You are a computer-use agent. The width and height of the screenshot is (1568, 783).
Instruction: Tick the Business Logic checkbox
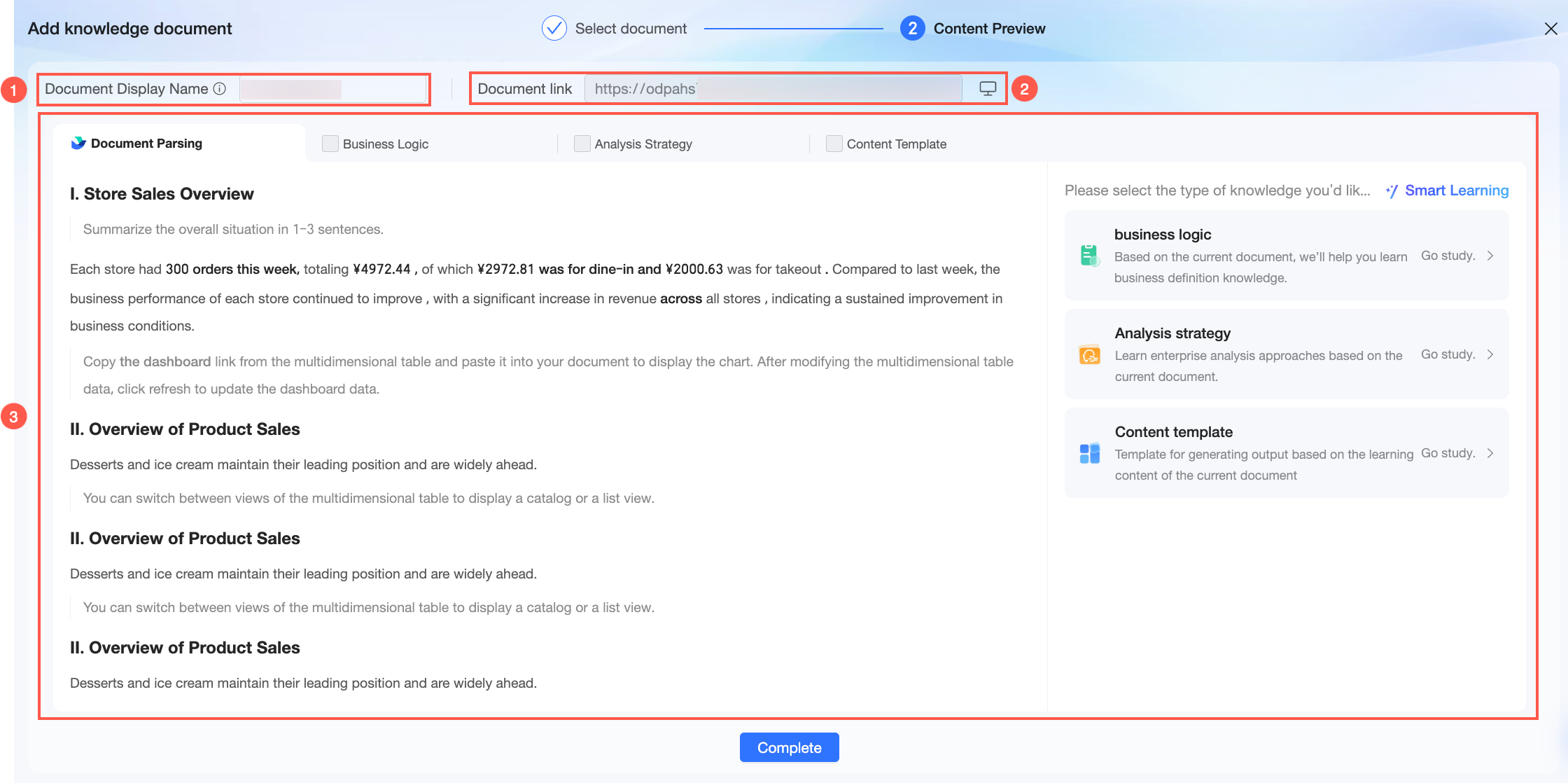[330, 144]
